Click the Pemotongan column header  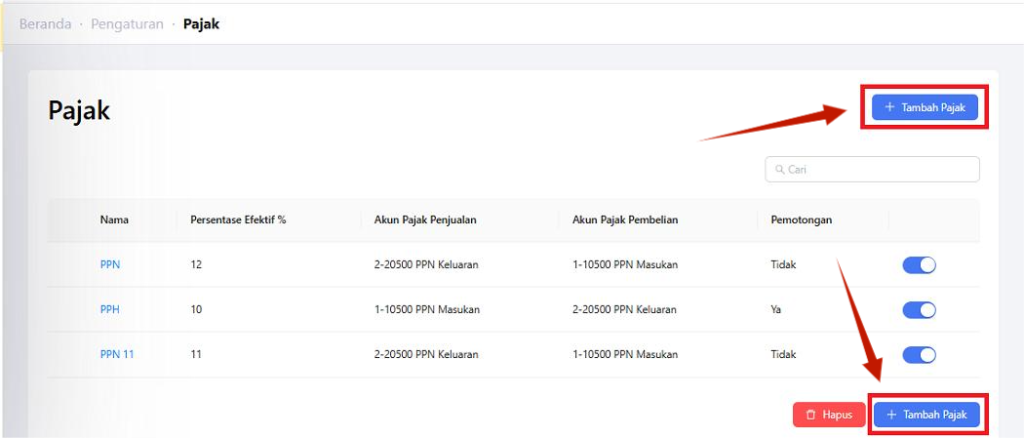pyautogui.click(x=801, y=220)
